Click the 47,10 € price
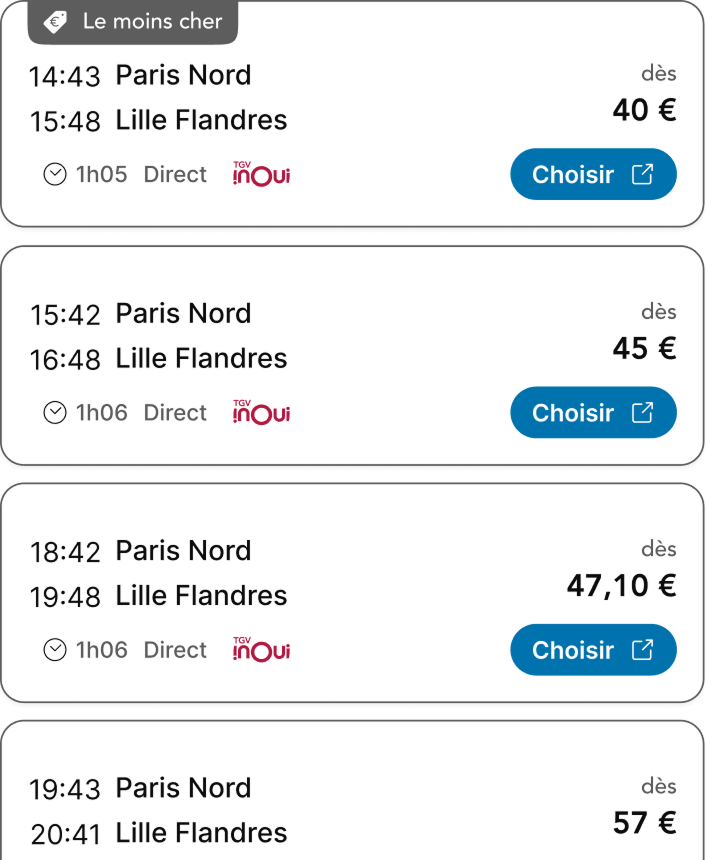 (x=621, y=586)
